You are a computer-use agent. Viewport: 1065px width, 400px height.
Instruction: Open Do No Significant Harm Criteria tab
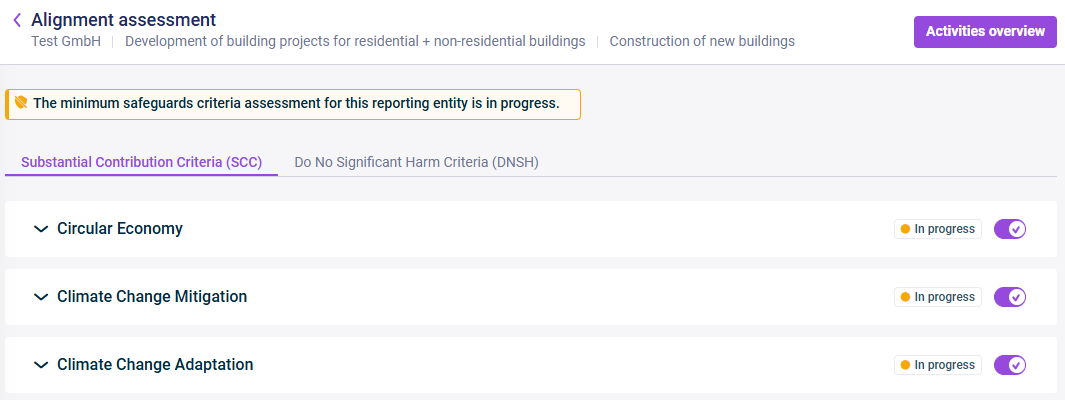(x=416, y=162)
